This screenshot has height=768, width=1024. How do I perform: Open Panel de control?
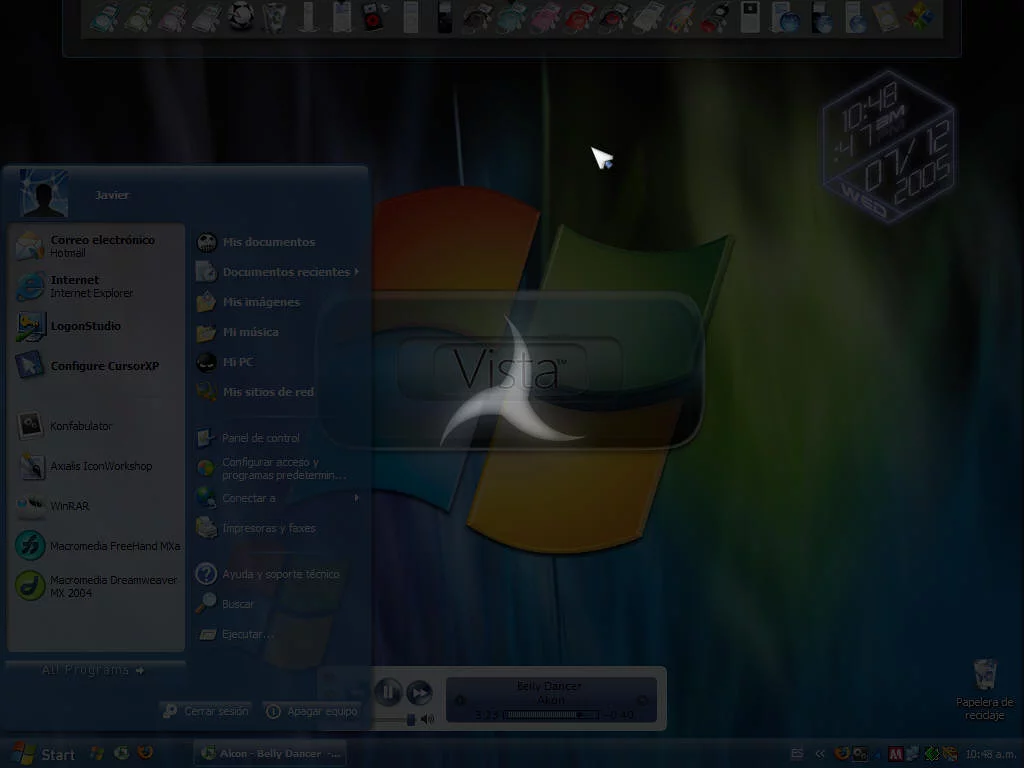(x=260, y=438)
